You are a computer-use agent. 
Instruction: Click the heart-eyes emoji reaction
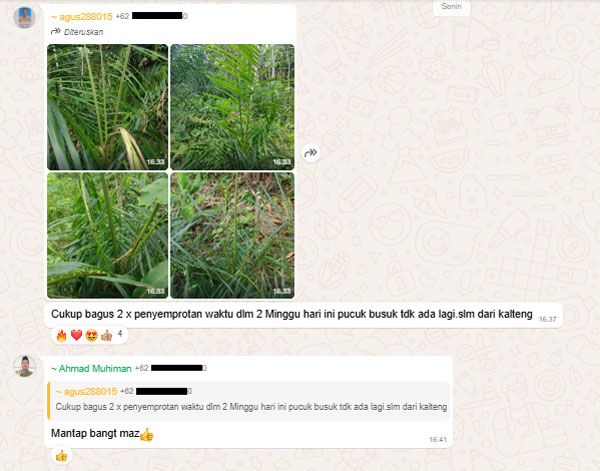91,336
